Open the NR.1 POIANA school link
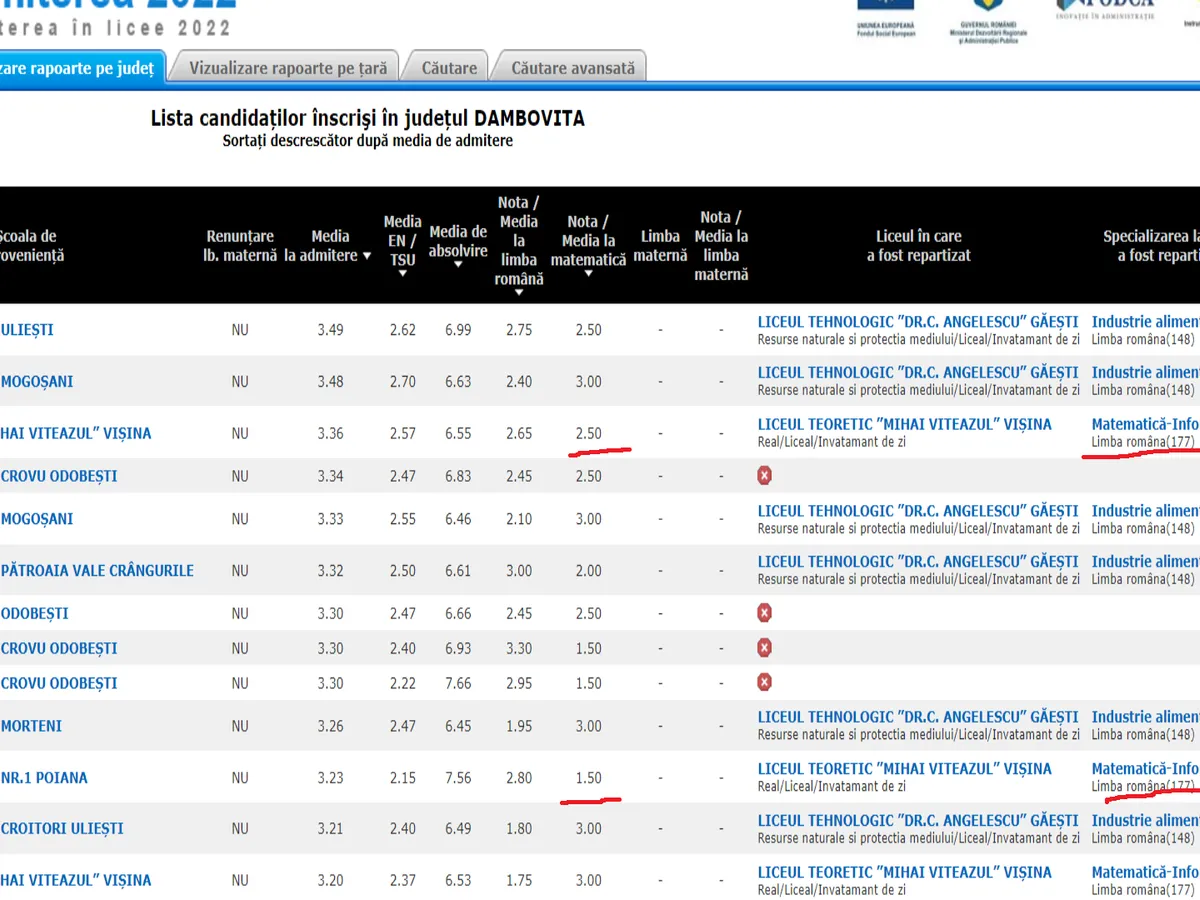The image size is (1200, 900). pyautogui.click(x=44, y=777)
